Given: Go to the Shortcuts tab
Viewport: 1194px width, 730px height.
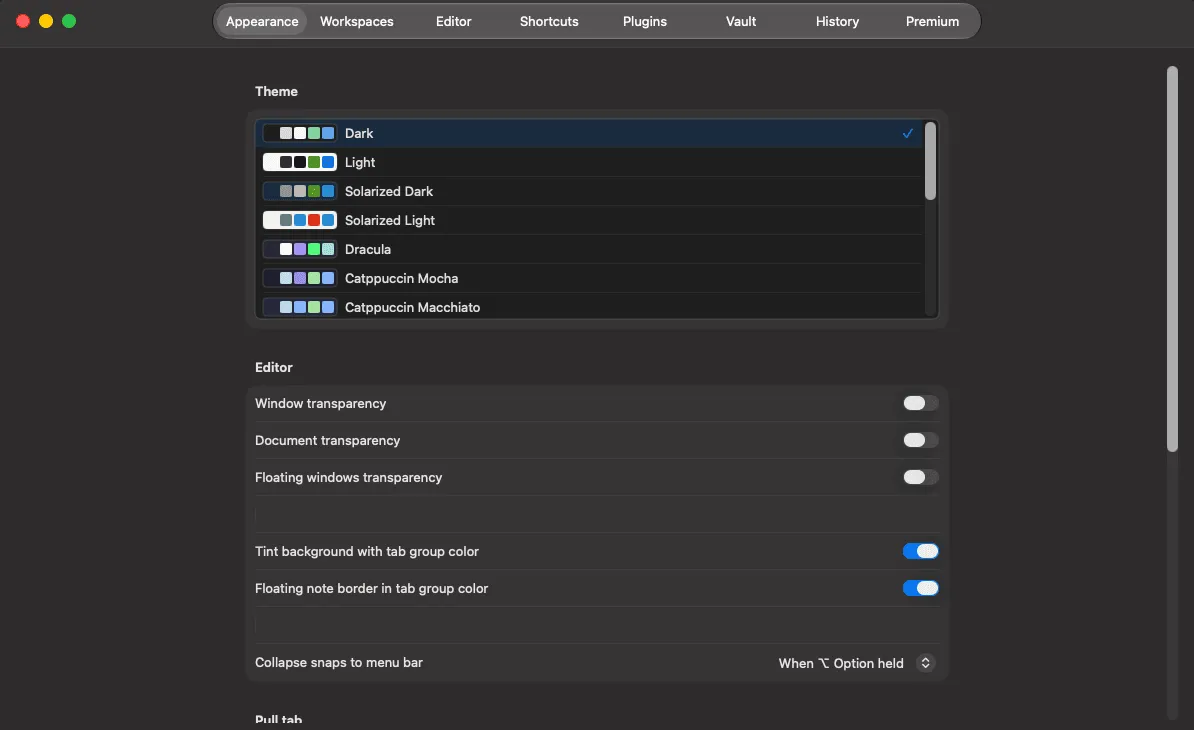Looking at the screenshot, I should coord(549,21).
